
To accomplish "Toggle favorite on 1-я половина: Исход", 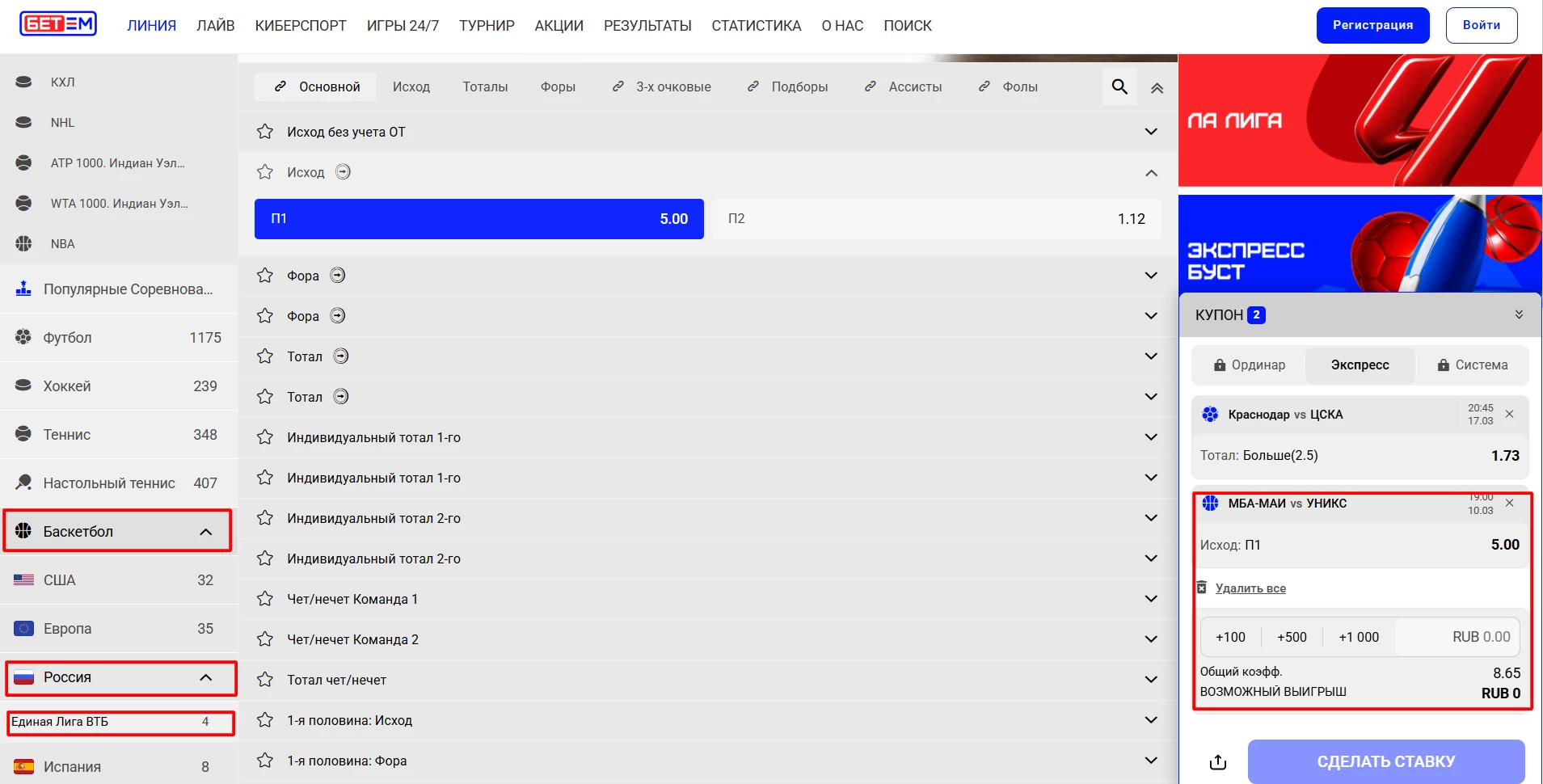I will point(265,720).
